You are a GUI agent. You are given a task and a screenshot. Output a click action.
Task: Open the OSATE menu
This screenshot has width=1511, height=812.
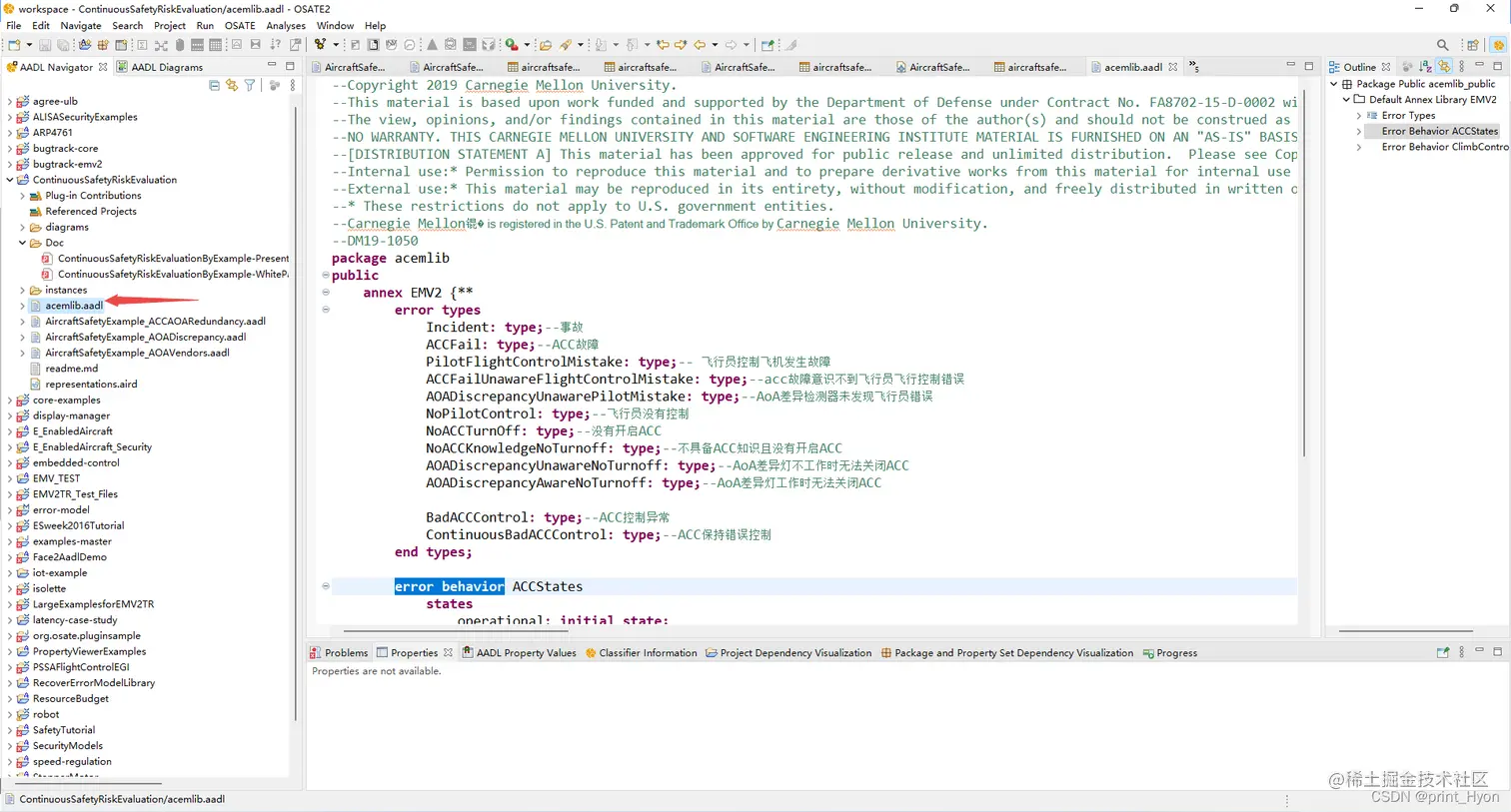click(240, 26)
